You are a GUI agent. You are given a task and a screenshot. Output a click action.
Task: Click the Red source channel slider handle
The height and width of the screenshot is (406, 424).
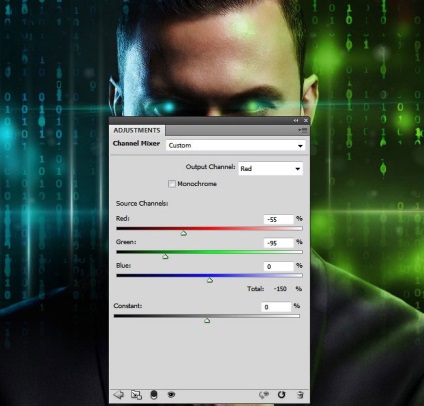point(184,233)
